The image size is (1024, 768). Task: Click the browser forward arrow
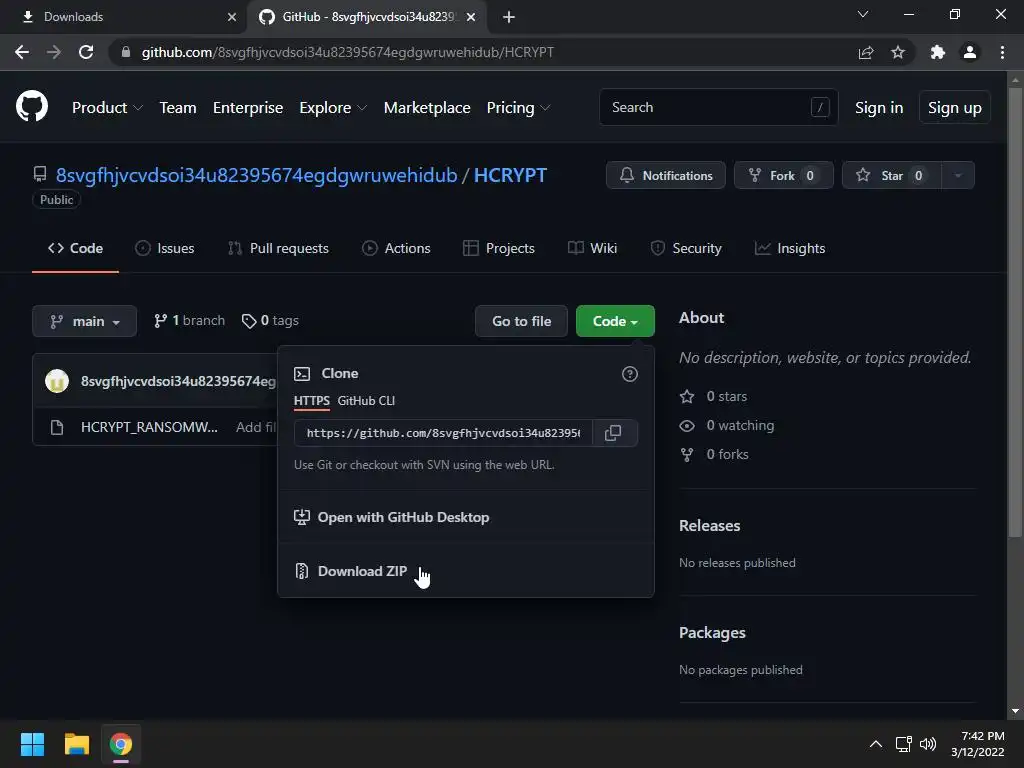tap(54, 52)
